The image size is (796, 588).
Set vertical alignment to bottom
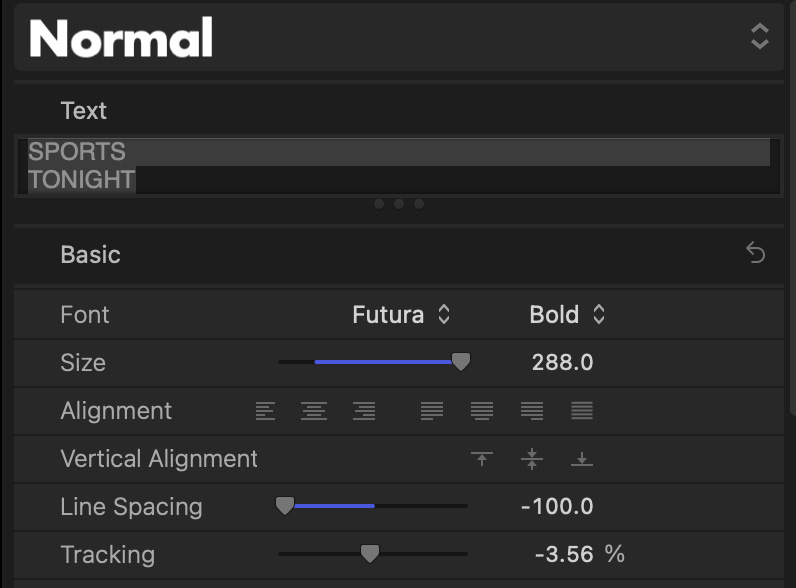[582, 459]
